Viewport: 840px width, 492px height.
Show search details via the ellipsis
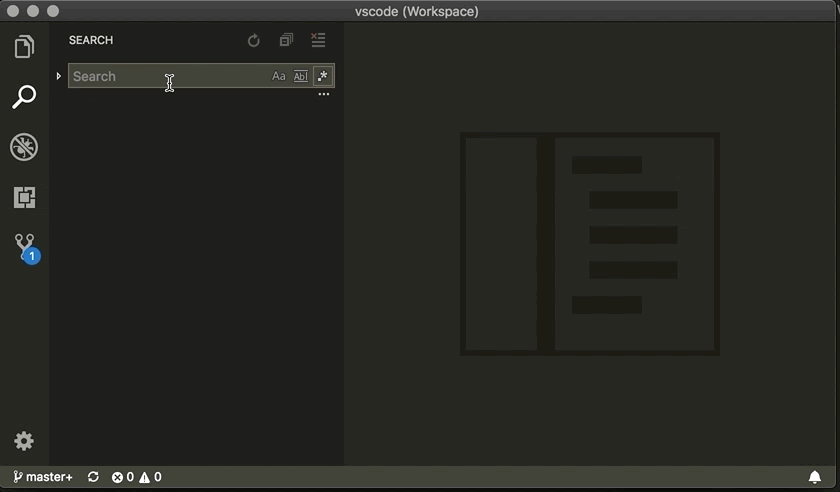coord(323,95)
